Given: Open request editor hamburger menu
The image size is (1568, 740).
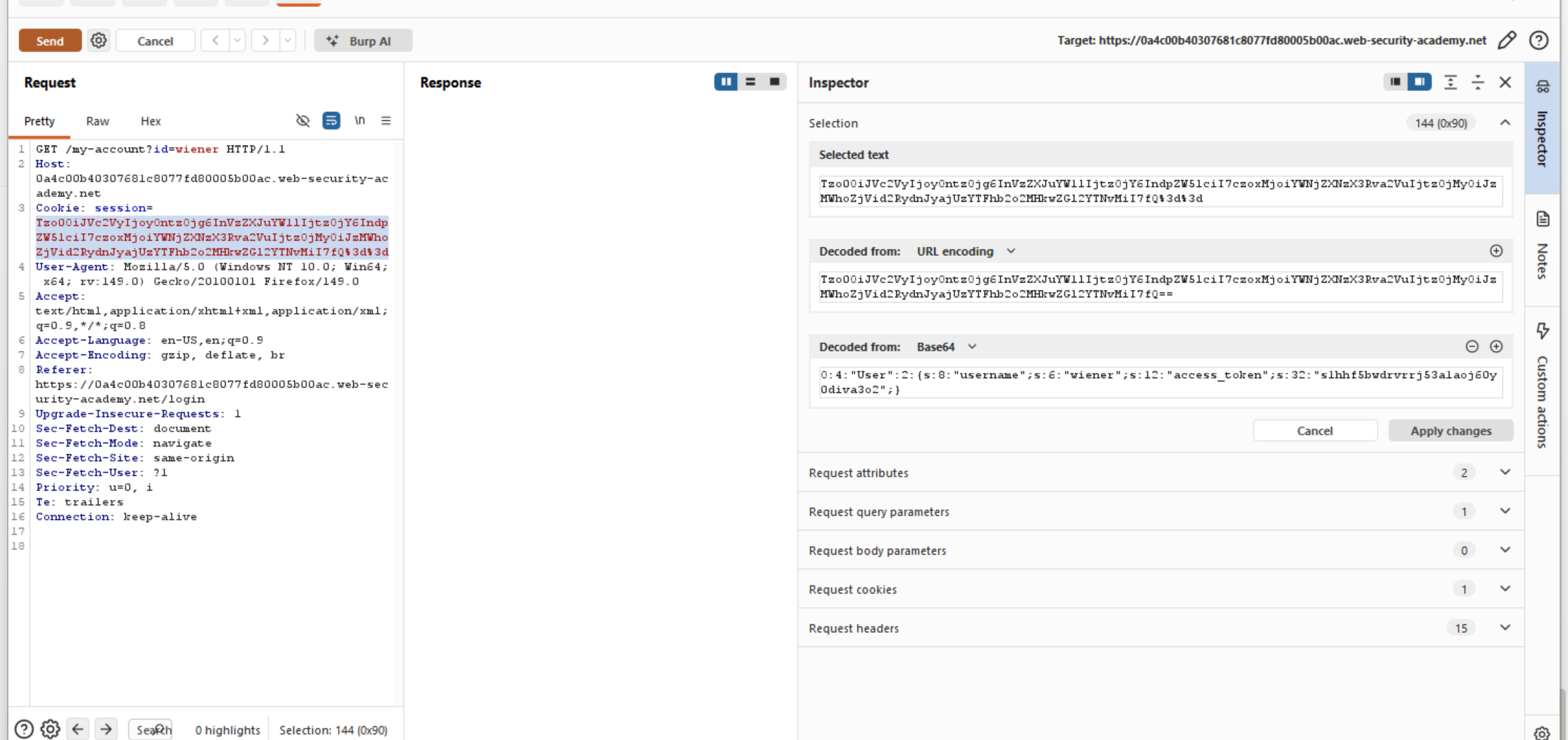Looking at the screenshot, I should click(386, 120).
